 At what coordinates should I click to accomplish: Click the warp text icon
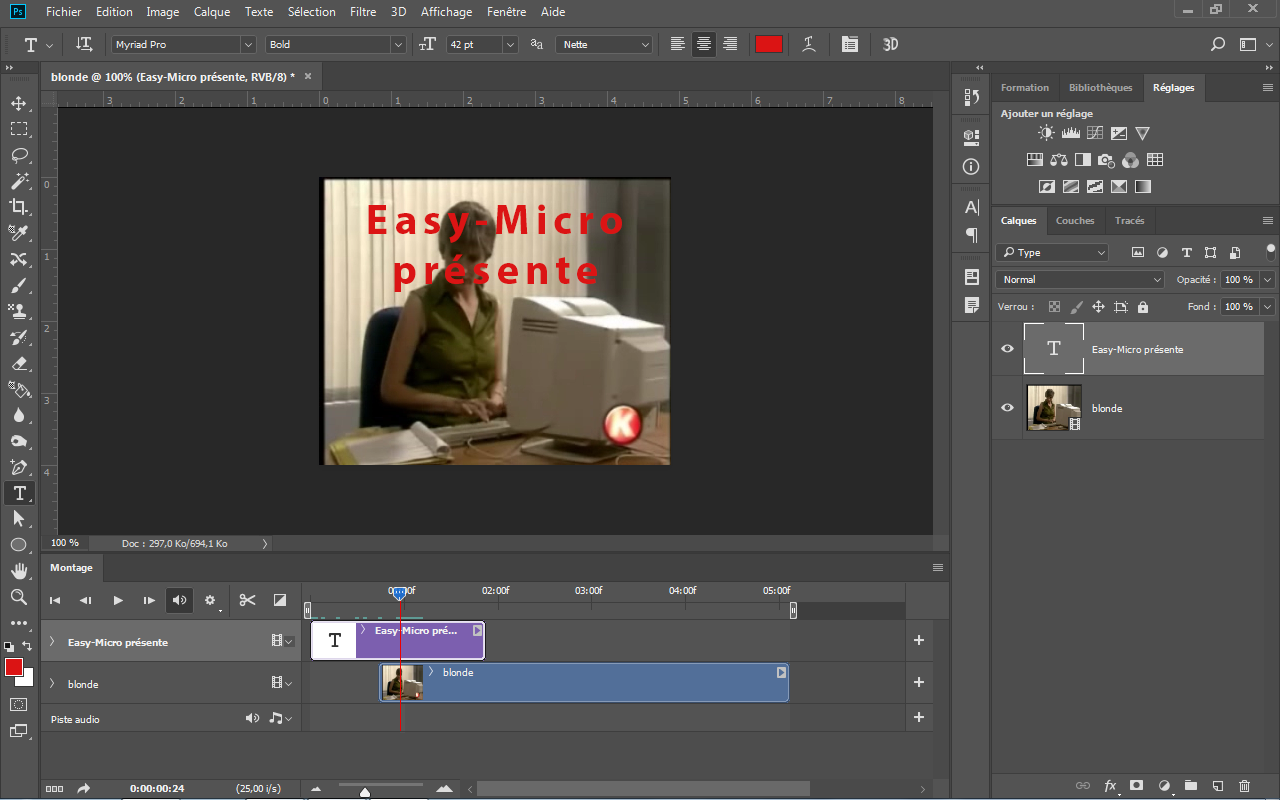point(809,44)
